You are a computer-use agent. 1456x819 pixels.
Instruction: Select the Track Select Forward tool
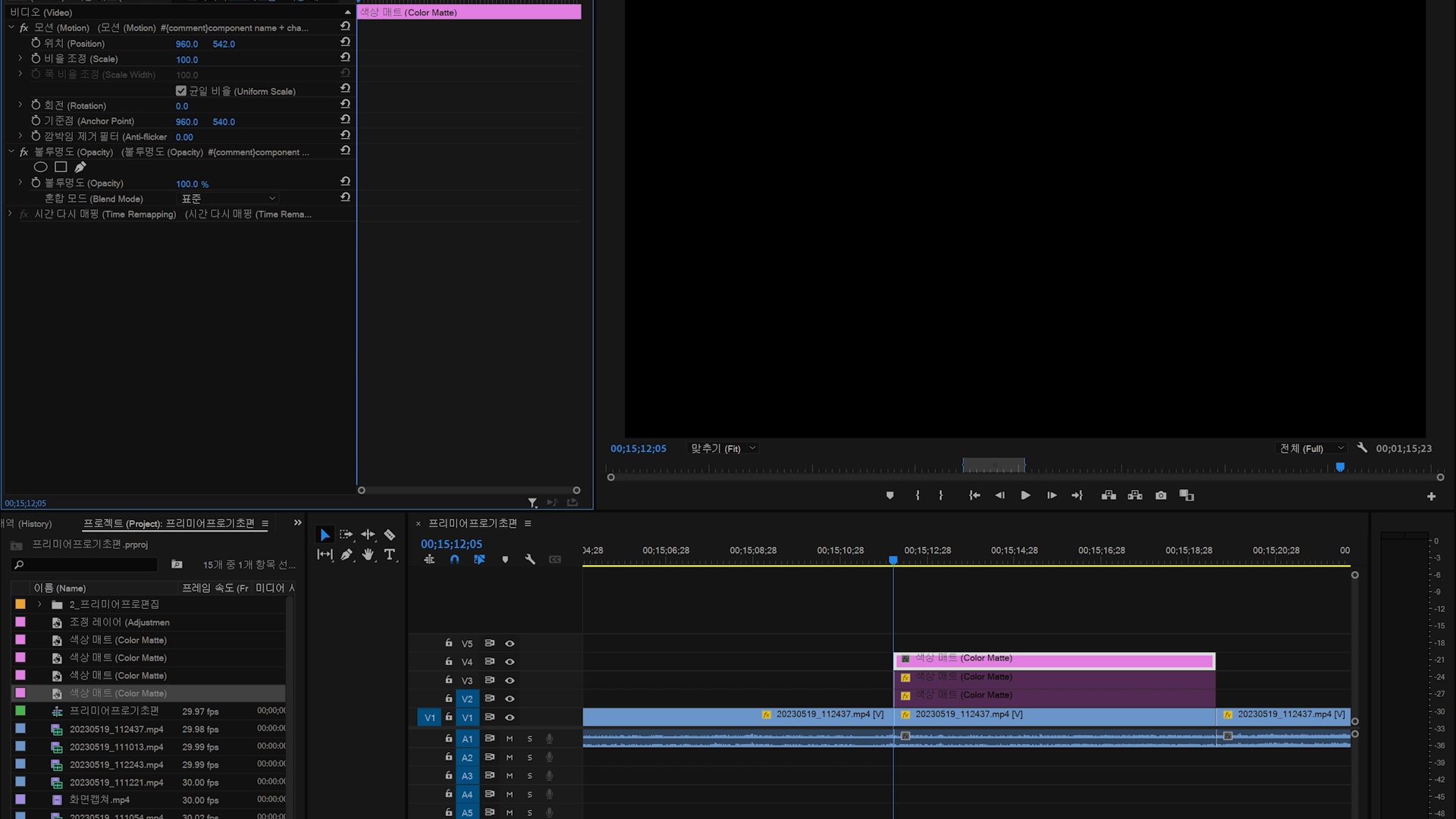point(347,535)
